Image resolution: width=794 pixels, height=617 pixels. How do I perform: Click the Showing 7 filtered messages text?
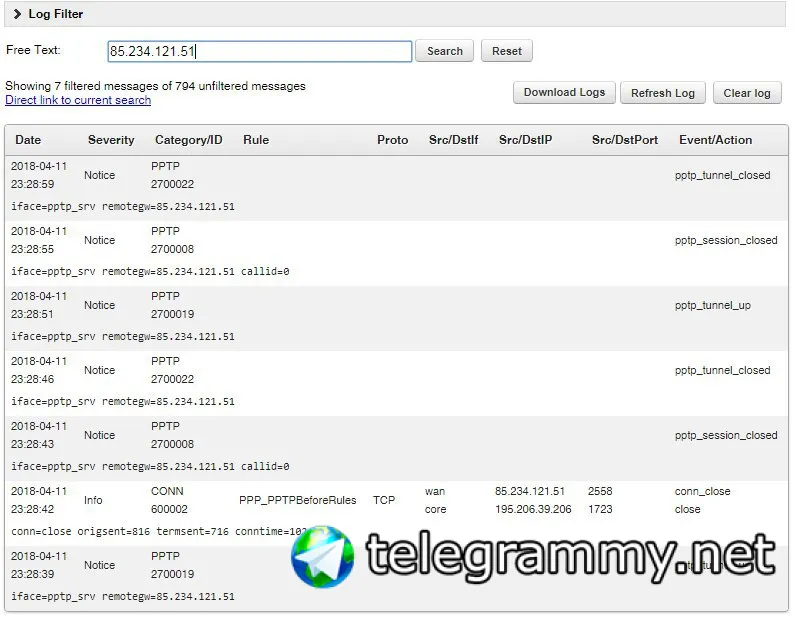click(155, 86)
